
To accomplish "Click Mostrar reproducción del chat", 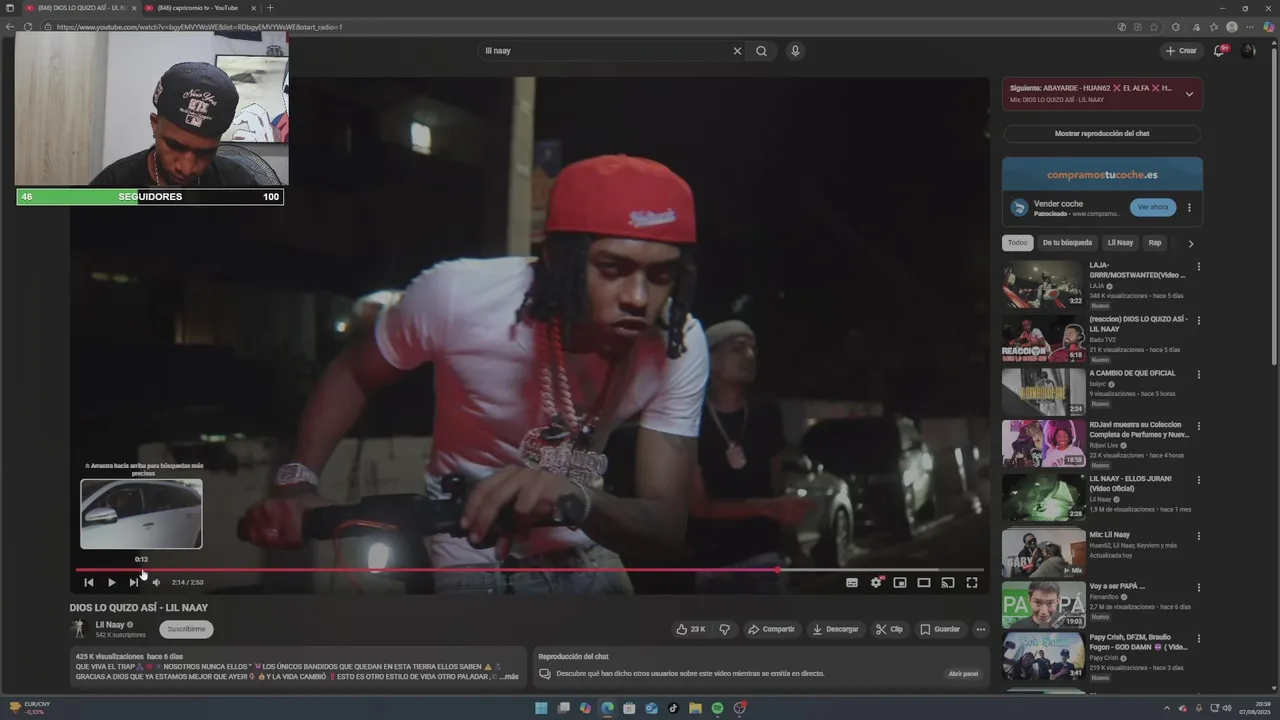I will (1102, 133).
